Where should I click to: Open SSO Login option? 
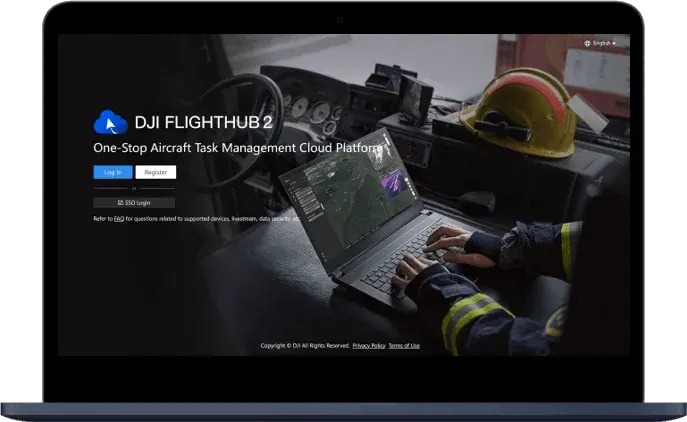[x=134, y=203]
